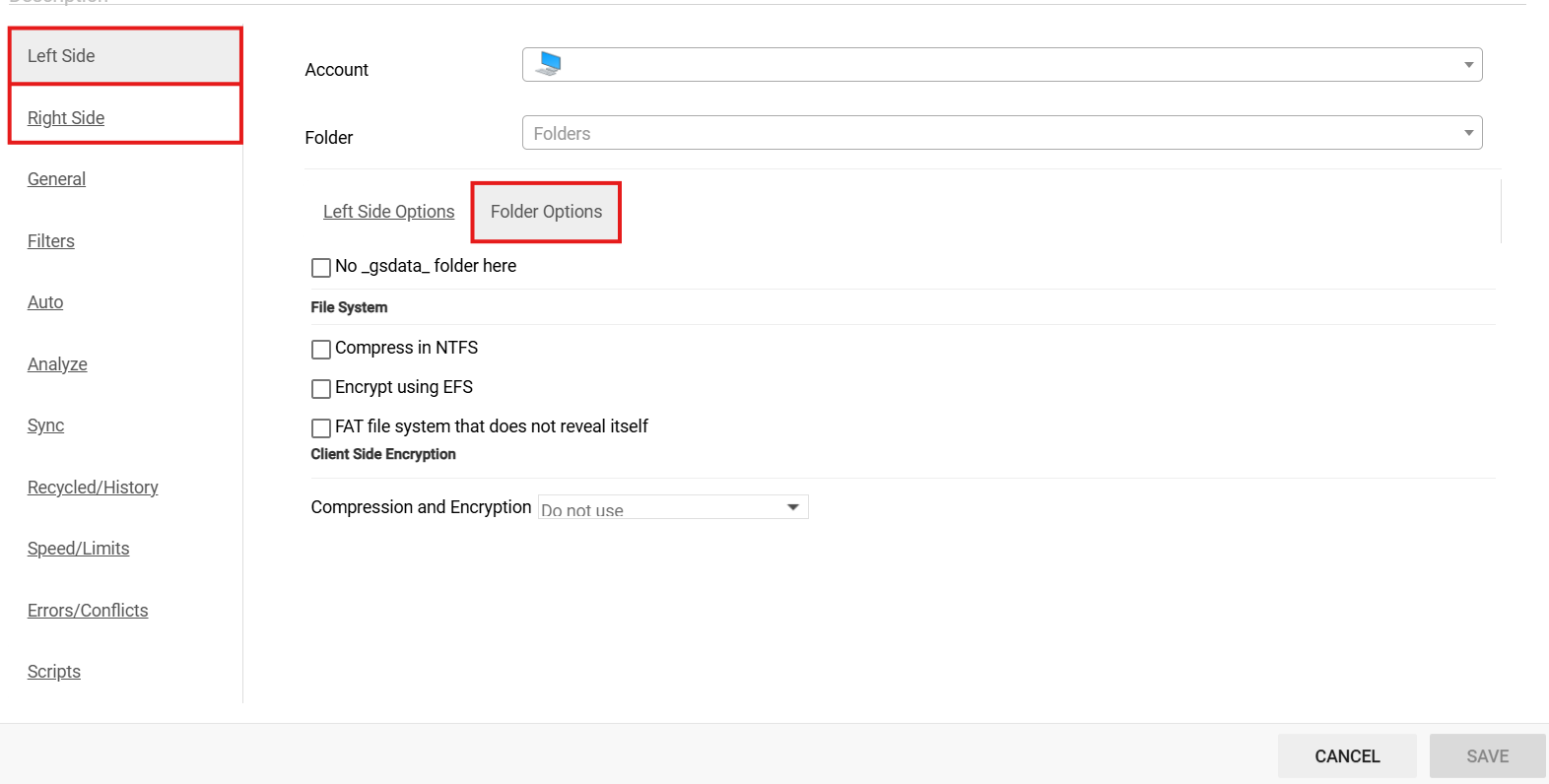Toggle Compress in NTFS checkbox
The width and height of the screenshot is (1549, 784).
click(x=321, y=350)
